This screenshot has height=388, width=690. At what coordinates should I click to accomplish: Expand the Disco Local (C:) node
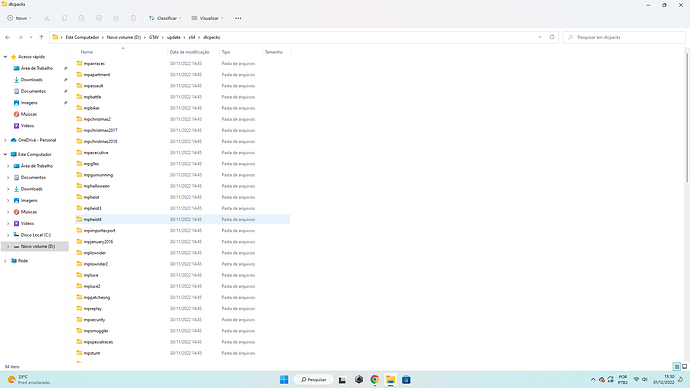click(8, 235)
